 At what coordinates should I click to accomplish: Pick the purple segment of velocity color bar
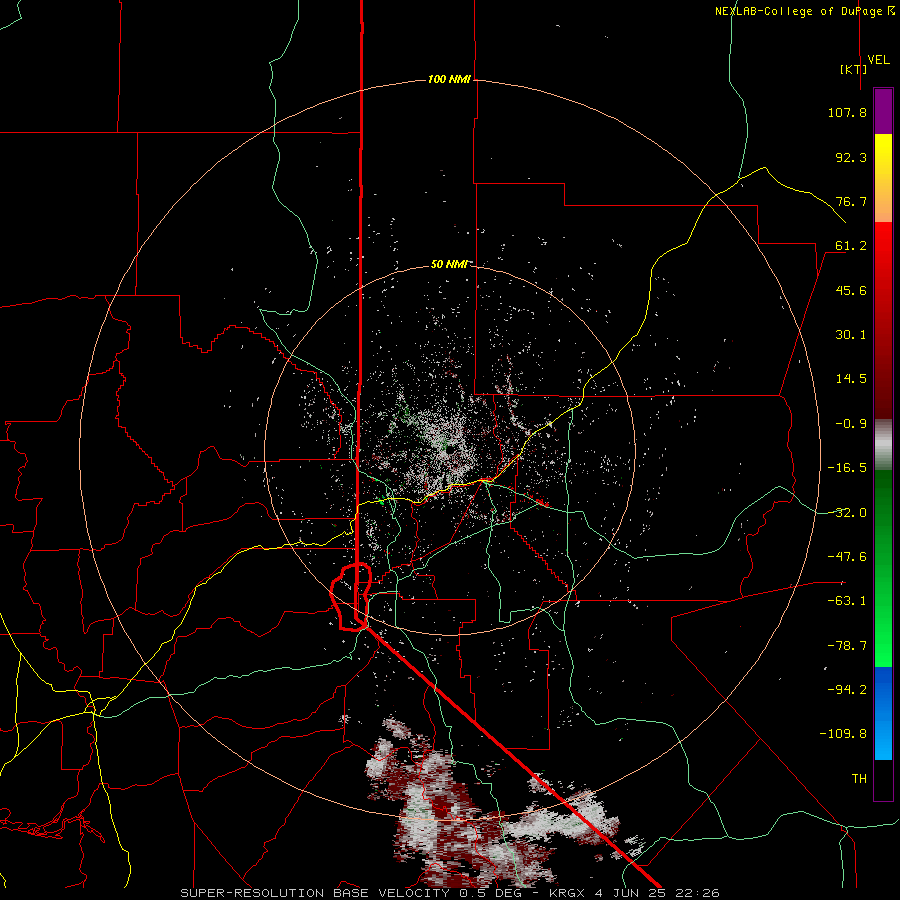(883, 112)
